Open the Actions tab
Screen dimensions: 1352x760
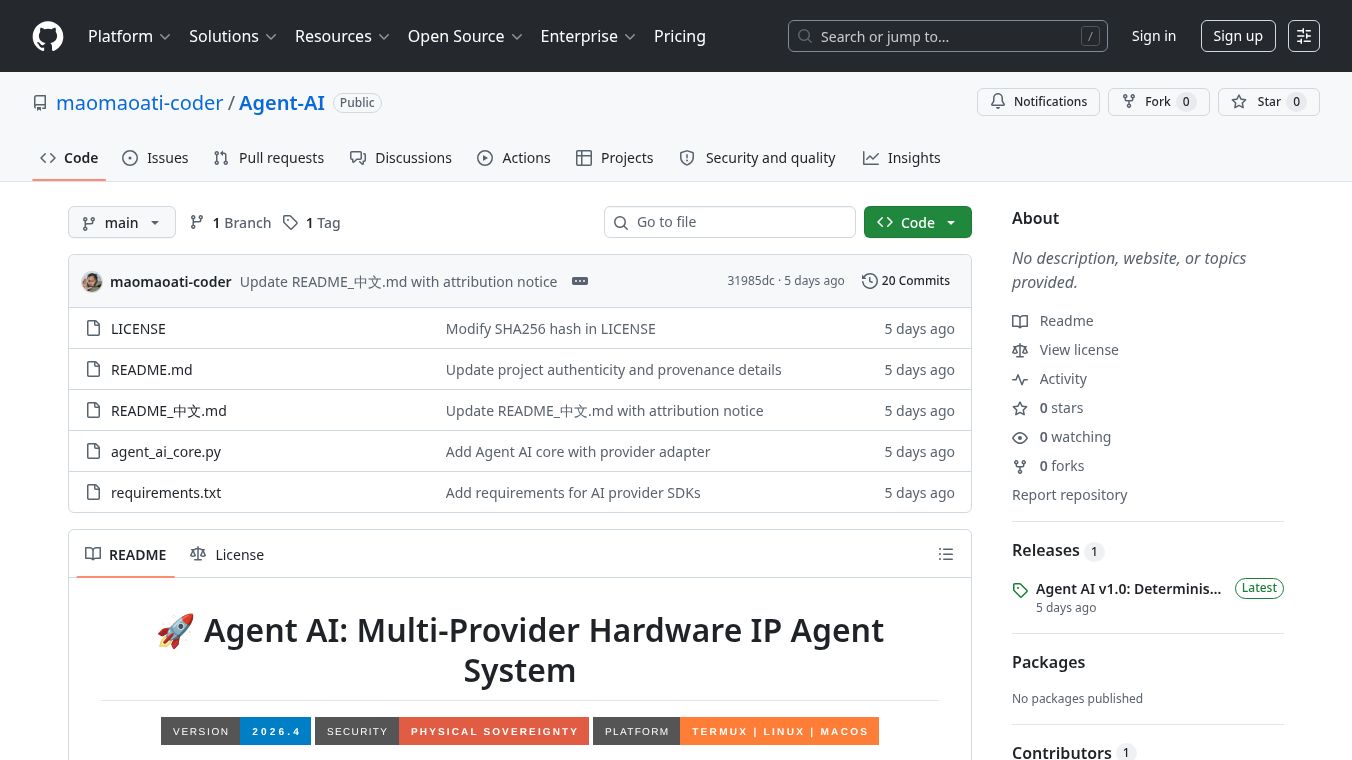pos(514,158)
